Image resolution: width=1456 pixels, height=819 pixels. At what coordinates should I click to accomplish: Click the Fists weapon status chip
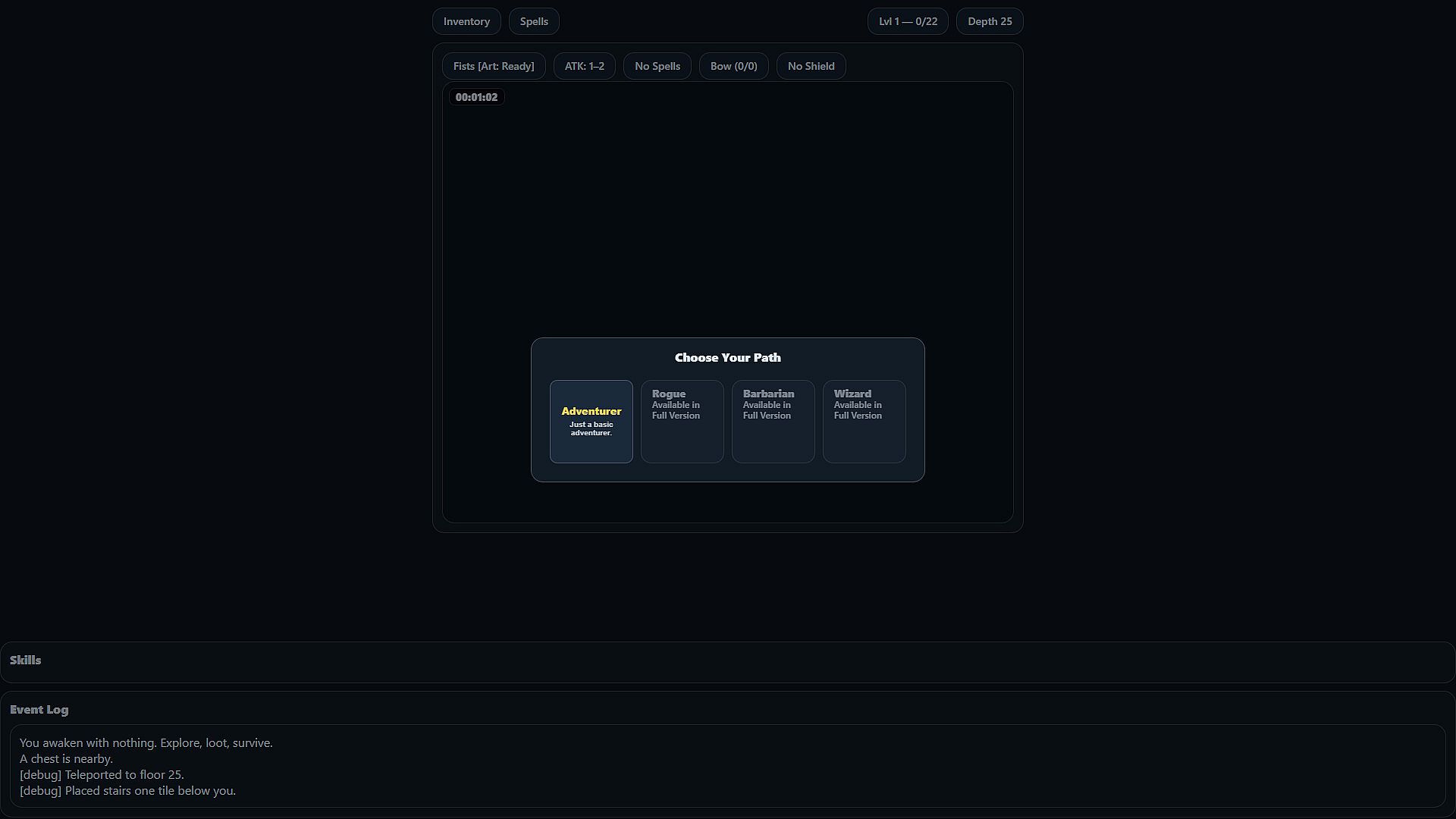[x=494, y=66]
